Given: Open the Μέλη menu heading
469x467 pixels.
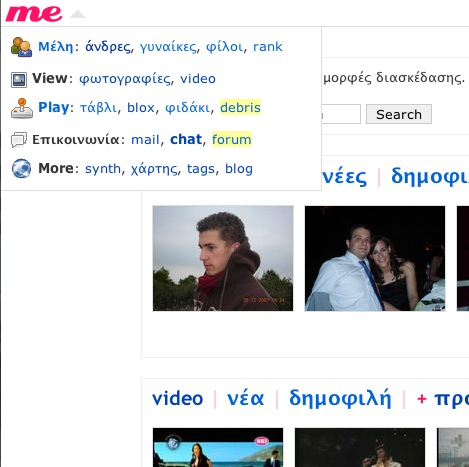Looking at the screenshot, I should pos(55,46).
